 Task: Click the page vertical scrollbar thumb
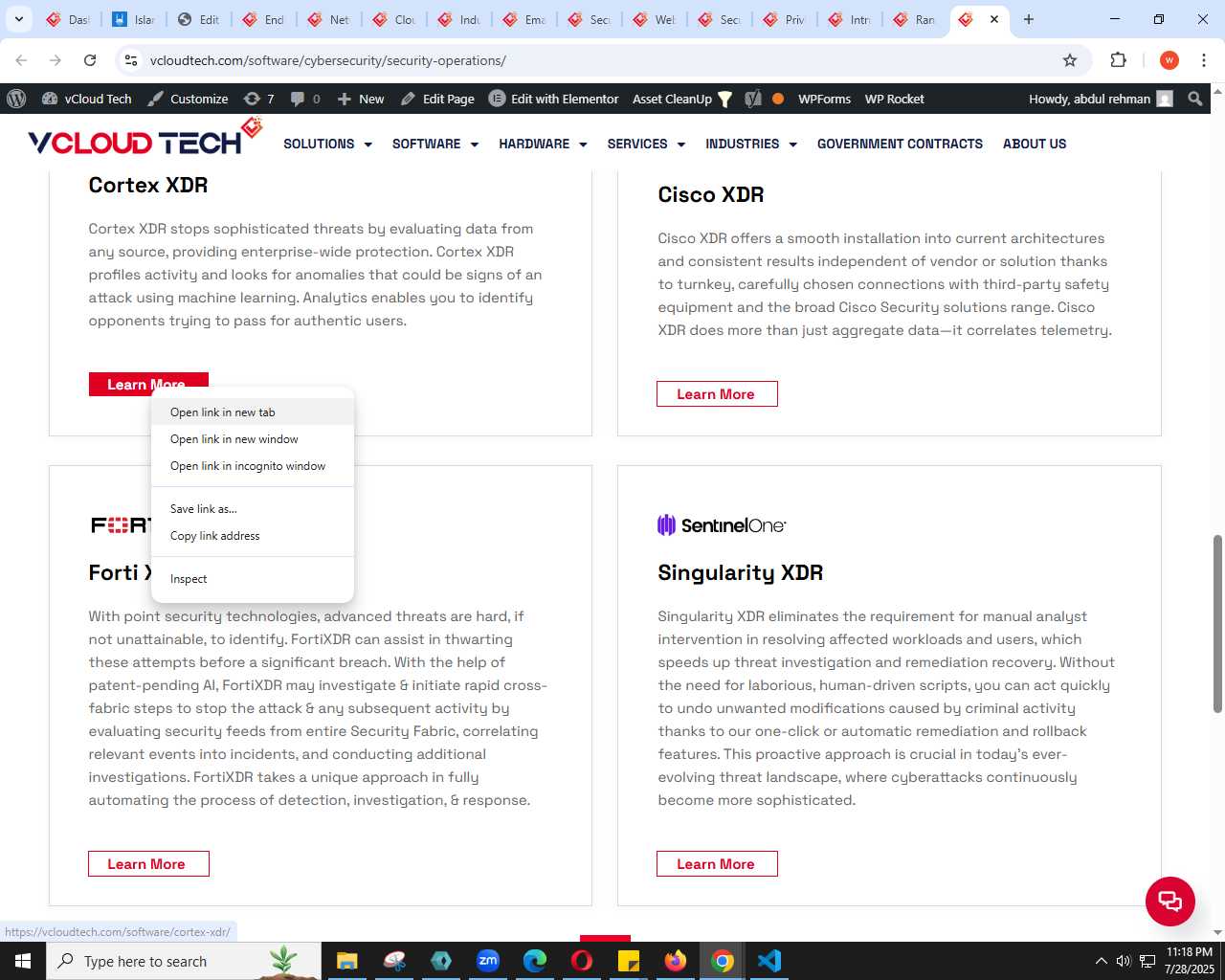[1217, 623]
